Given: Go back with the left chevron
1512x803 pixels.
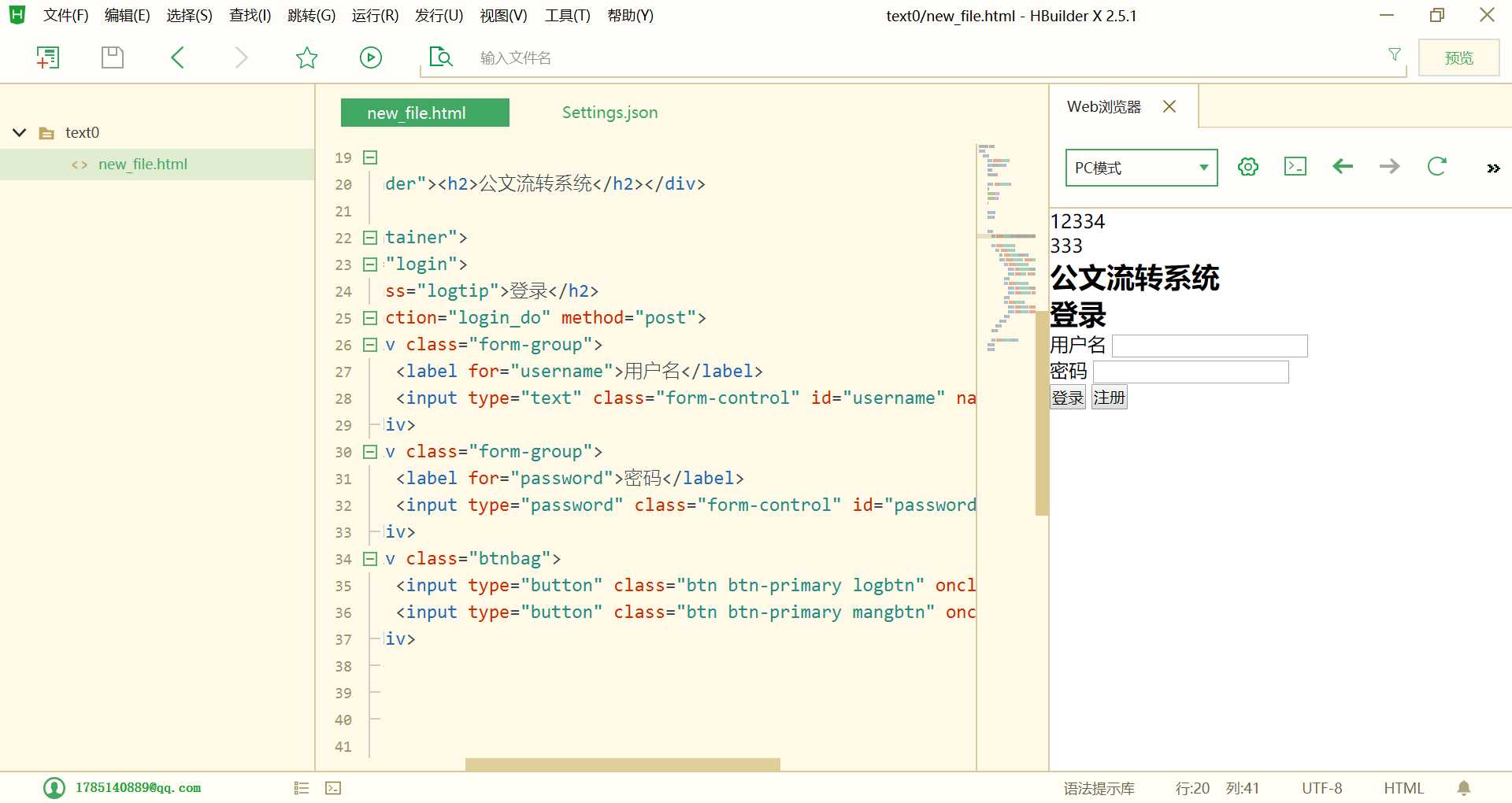Looking at the screenshot, I should 177,57.
